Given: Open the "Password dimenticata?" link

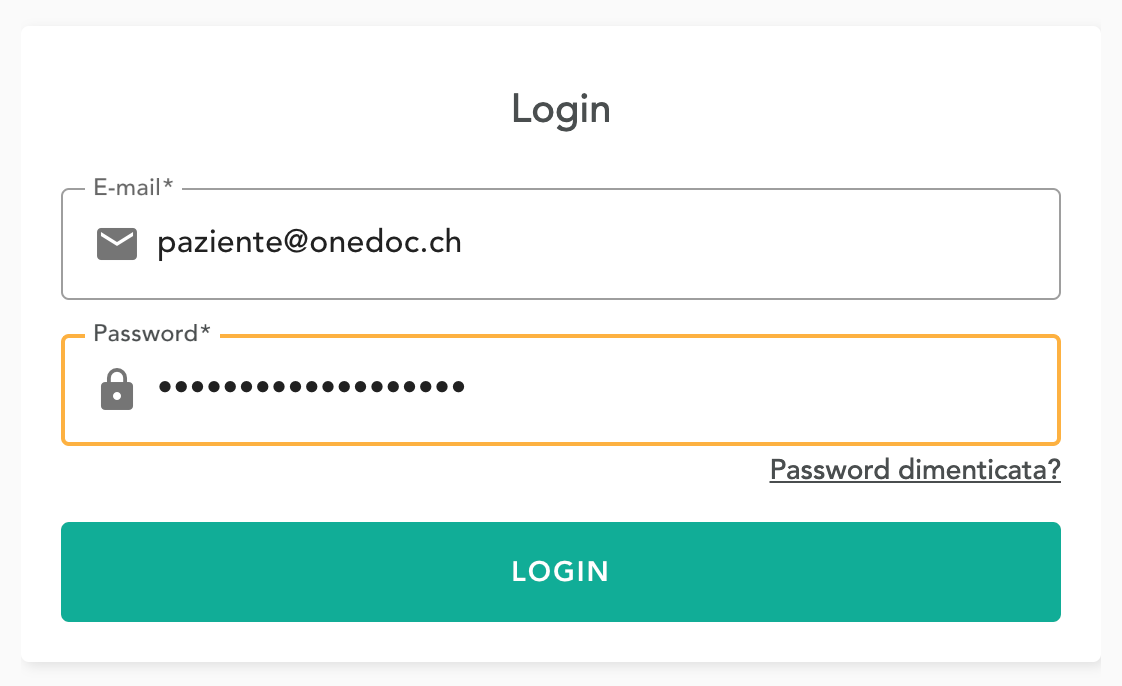Looking at the screenshot, I should coord(914,470).
